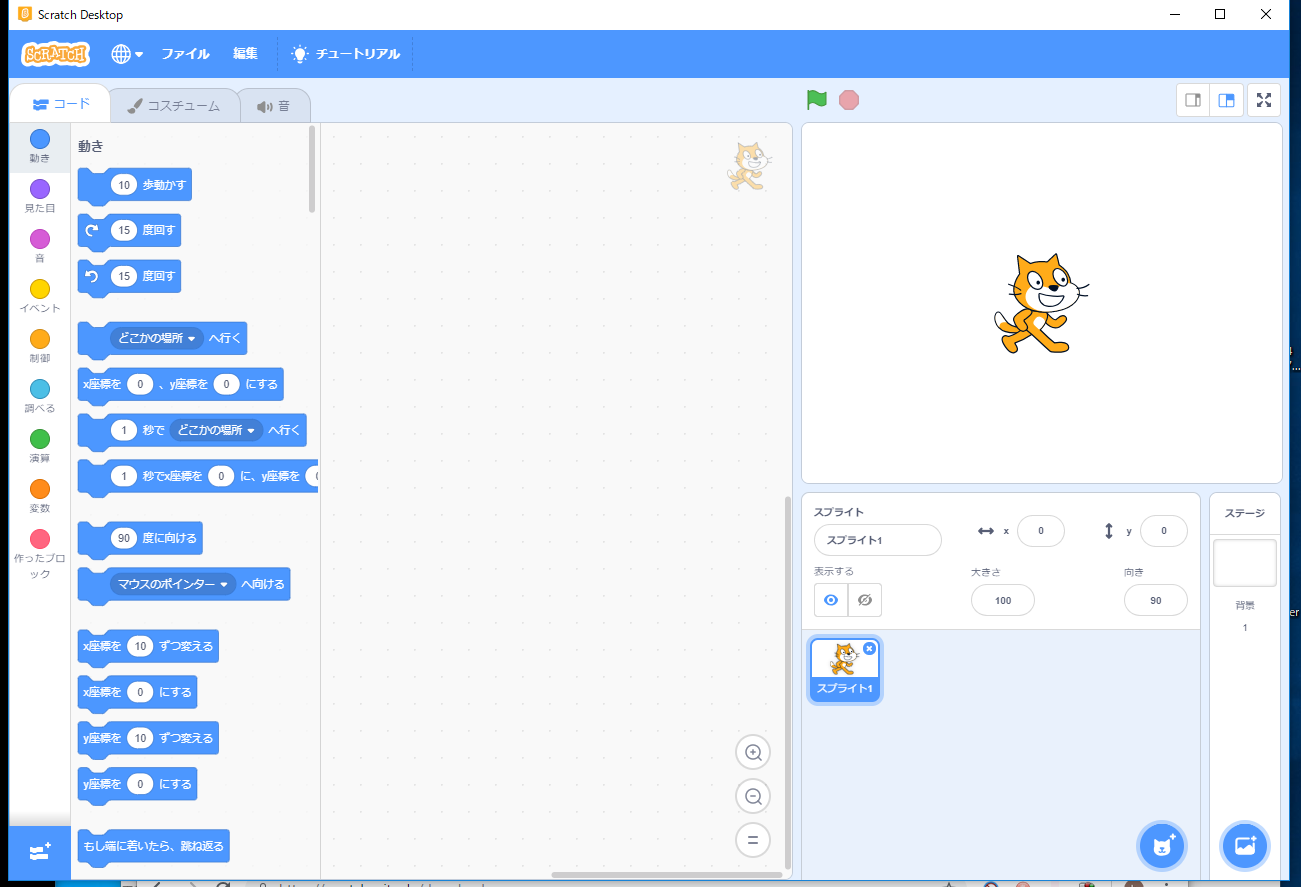The width and height of the screenshot is (1301, 887).
Task: Click the sprite x coordinate field
Action: 1041,531
